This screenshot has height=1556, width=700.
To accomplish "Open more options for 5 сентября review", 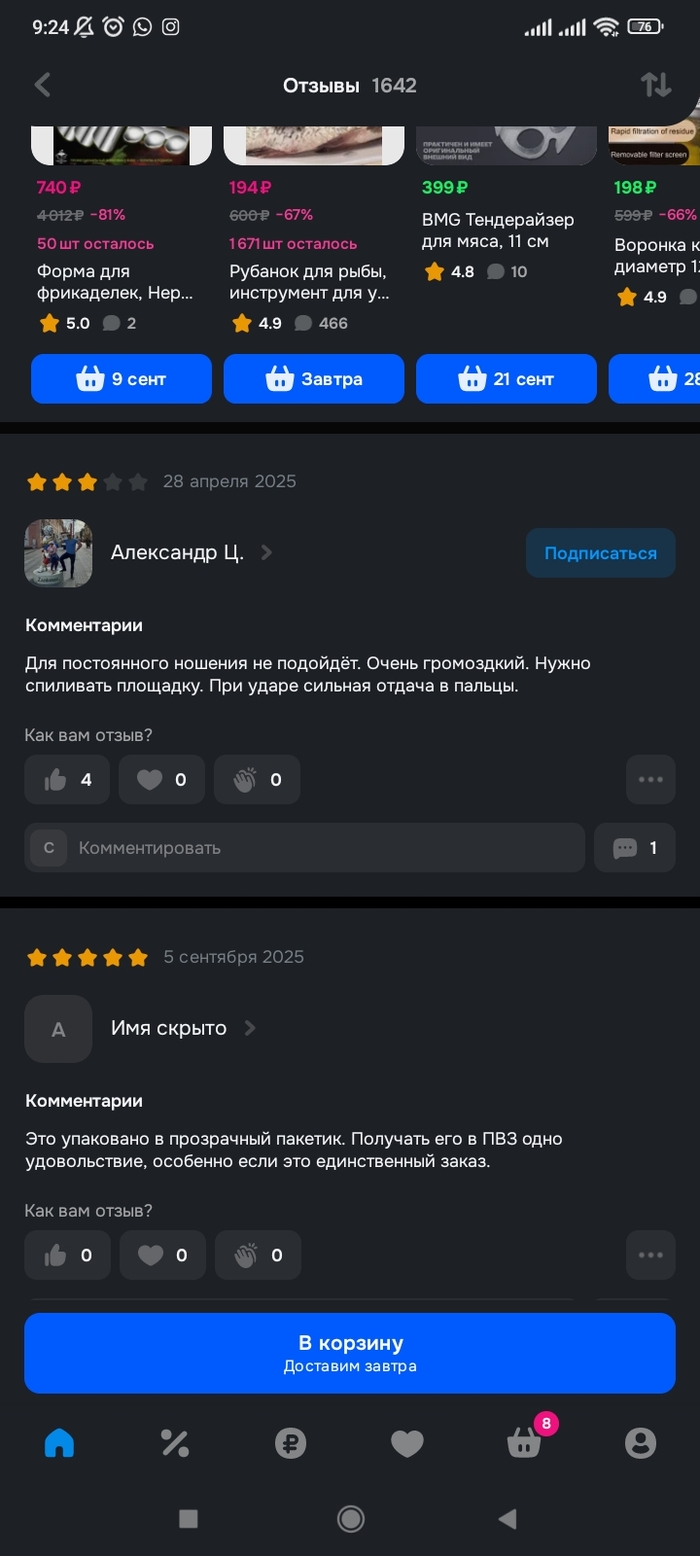I will [x=651, y=1255].
